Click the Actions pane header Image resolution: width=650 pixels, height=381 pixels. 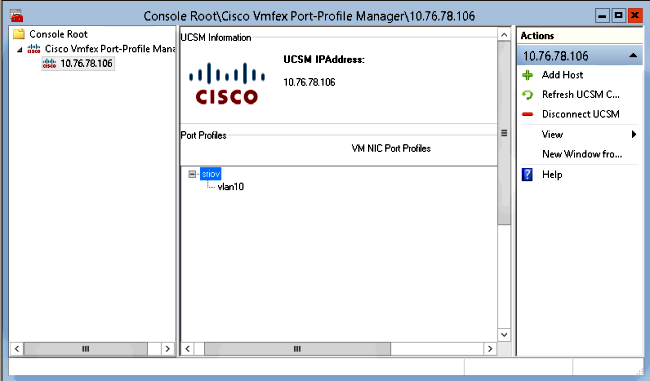click(x=580, y=36)
